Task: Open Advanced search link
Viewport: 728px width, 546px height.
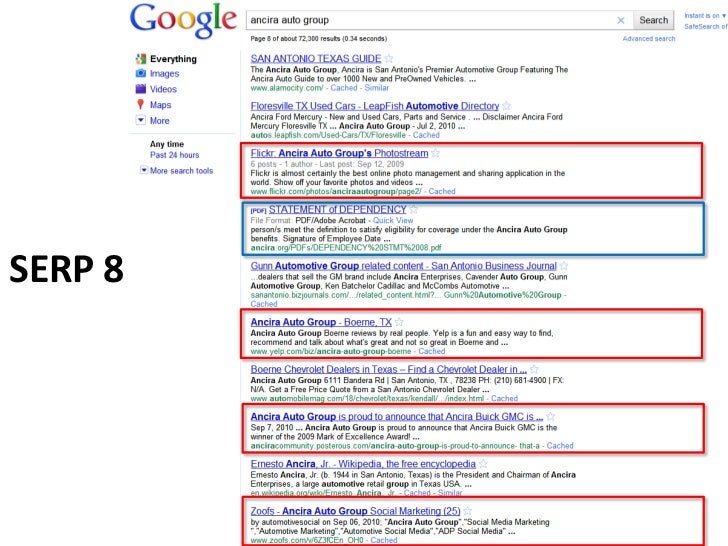Action: 649,39
